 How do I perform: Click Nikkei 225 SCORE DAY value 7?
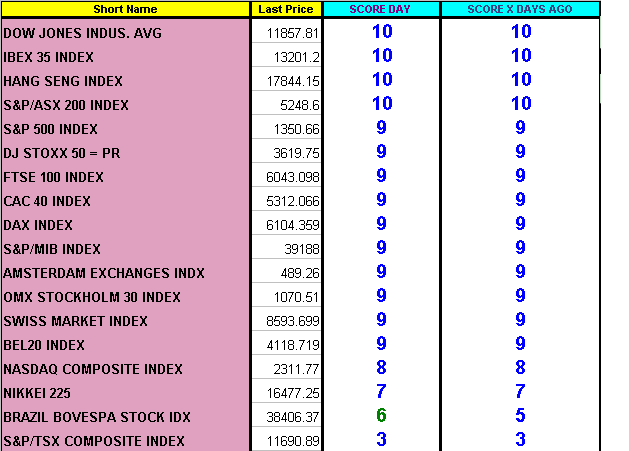pyautogui.click(x=381, y=391)
